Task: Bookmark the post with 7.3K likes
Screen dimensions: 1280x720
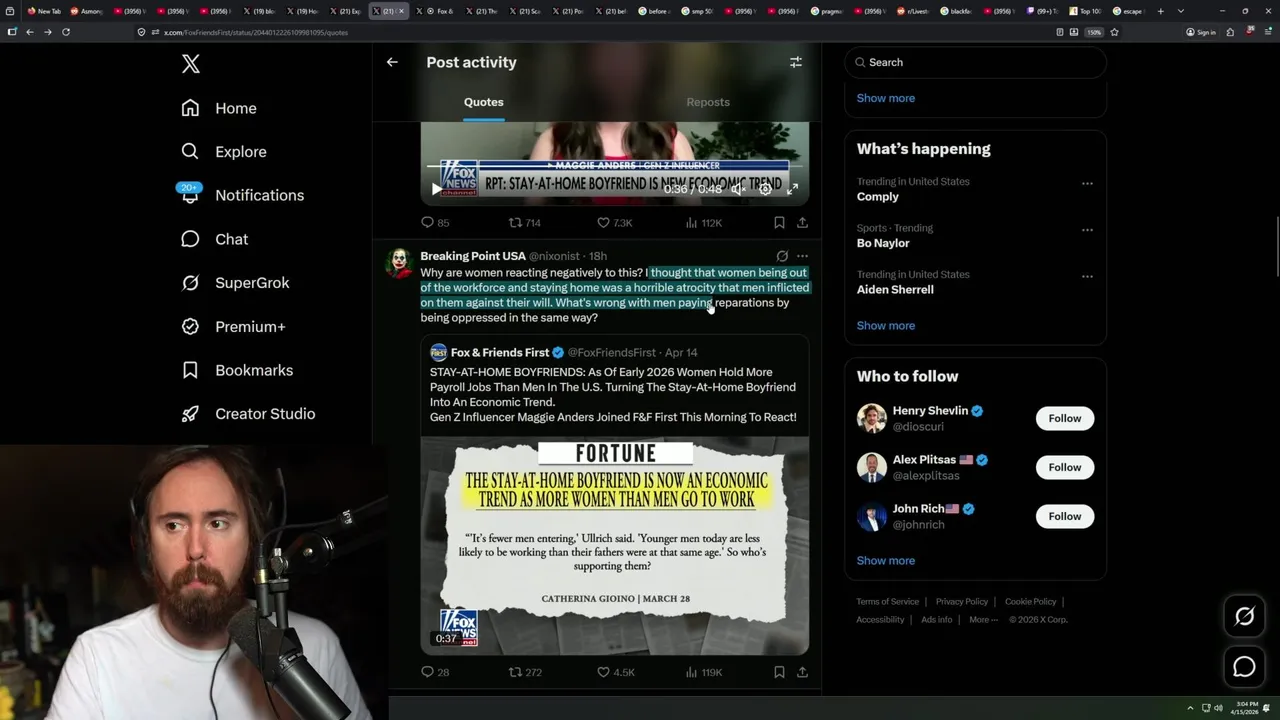Action: [x=779, y=223]
